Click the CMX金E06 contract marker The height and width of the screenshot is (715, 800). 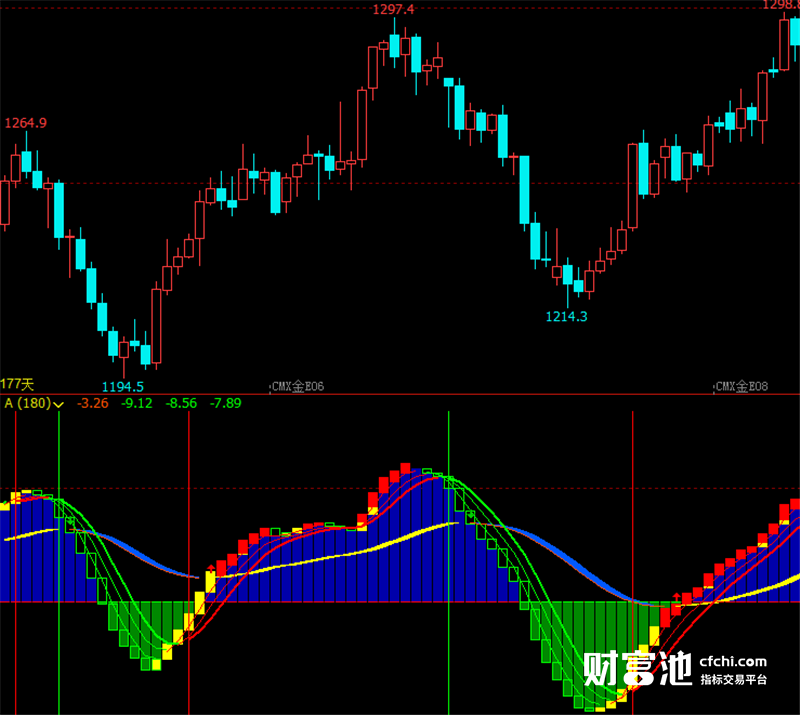tap(298, 386)
